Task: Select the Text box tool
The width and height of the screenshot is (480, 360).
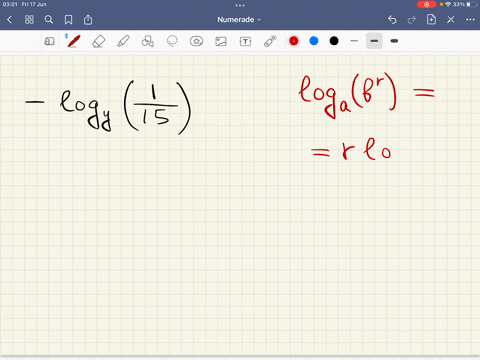Action: point(245,41)
